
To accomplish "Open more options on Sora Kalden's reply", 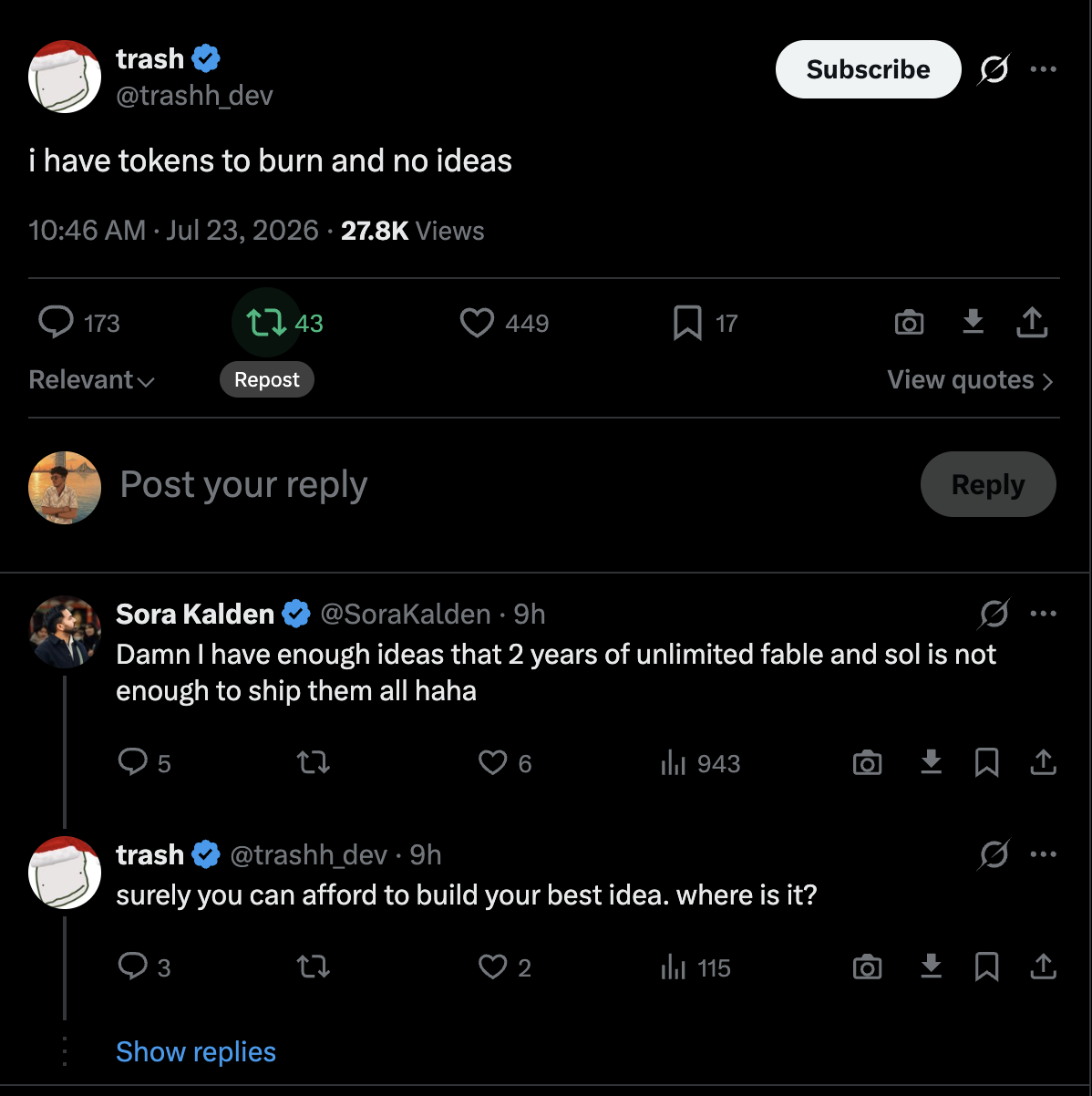I will [1043, 614].
